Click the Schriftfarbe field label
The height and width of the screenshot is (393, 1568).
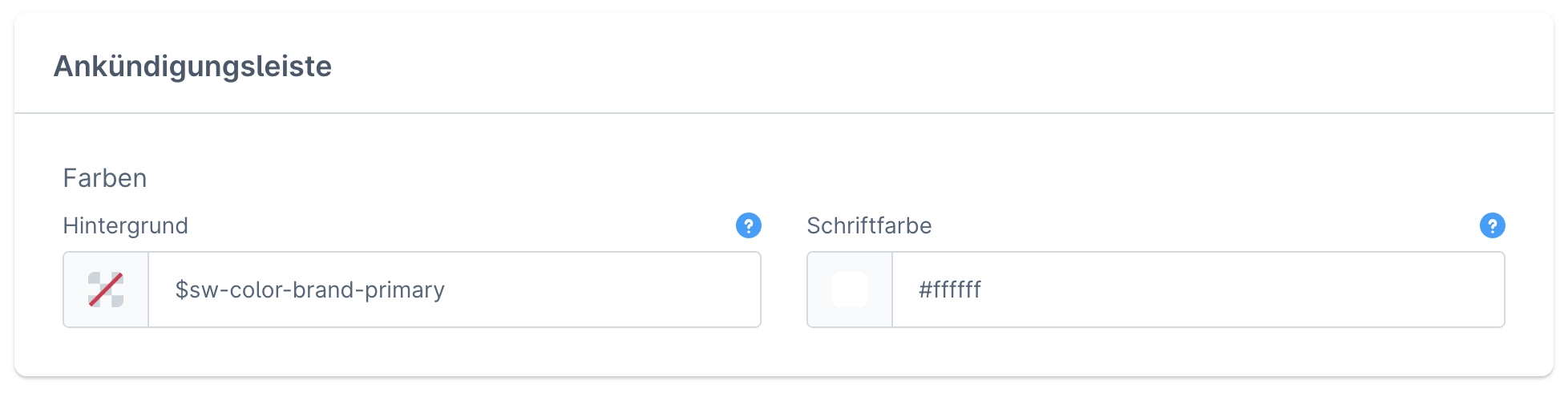tap(869, 226)
